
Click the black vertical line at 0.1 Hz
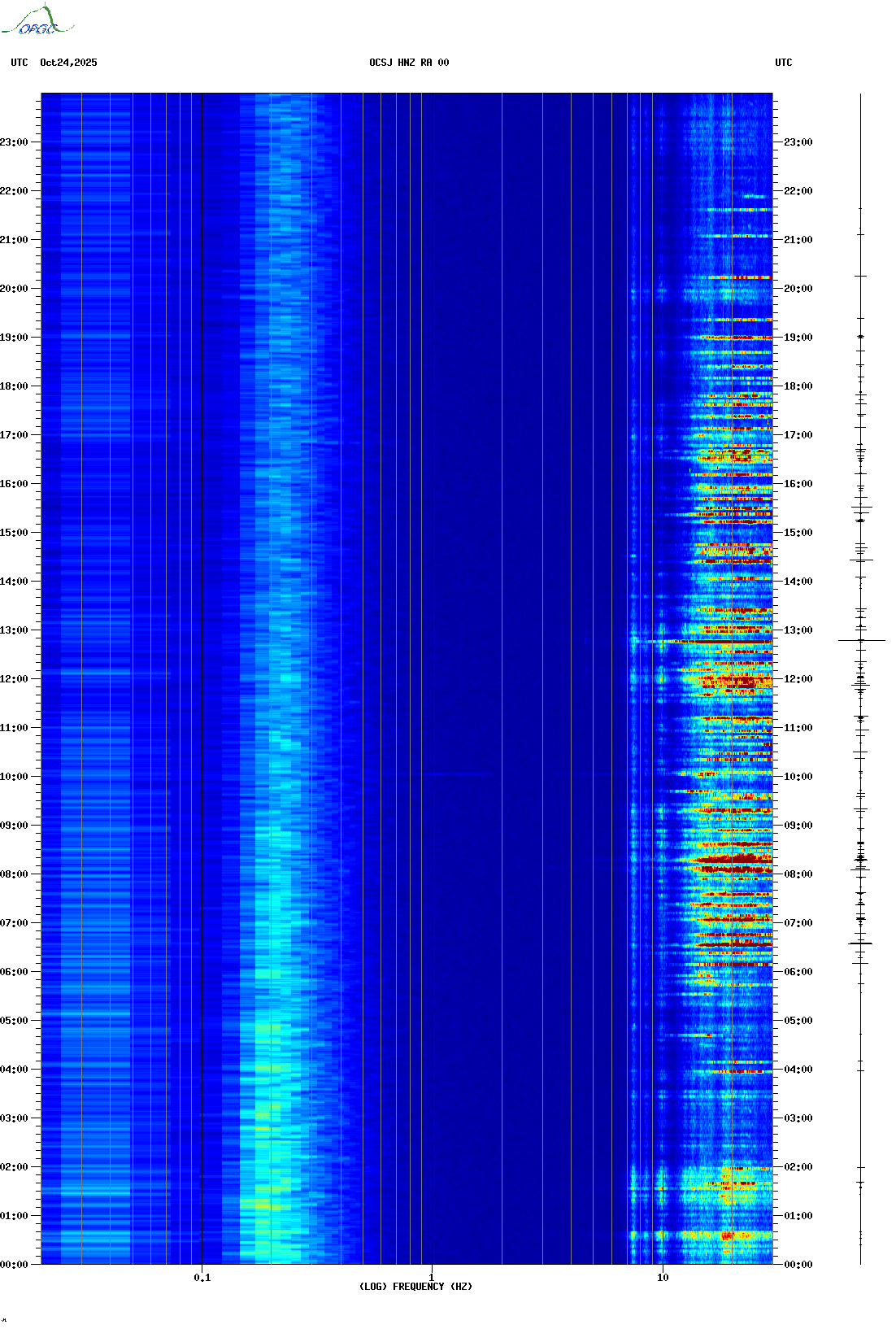pos(202,651)
